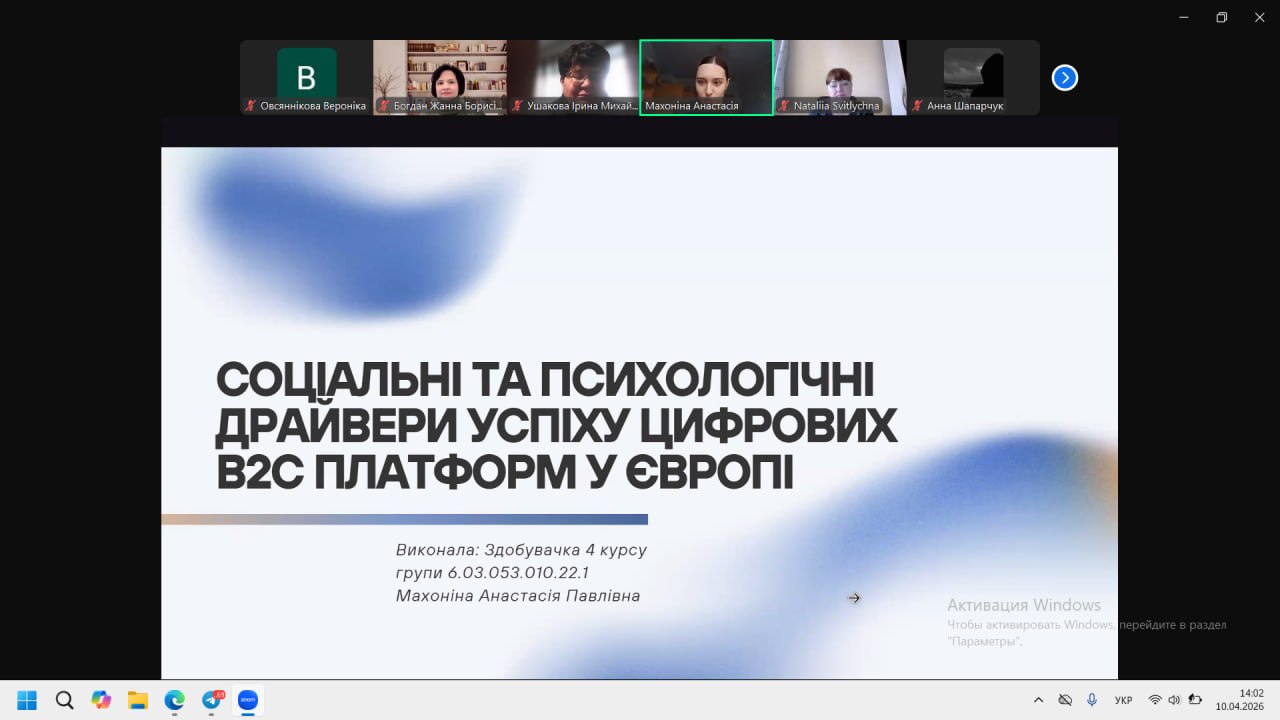
Task: Open the volume control in the system tray
Action: [1174, 700]
